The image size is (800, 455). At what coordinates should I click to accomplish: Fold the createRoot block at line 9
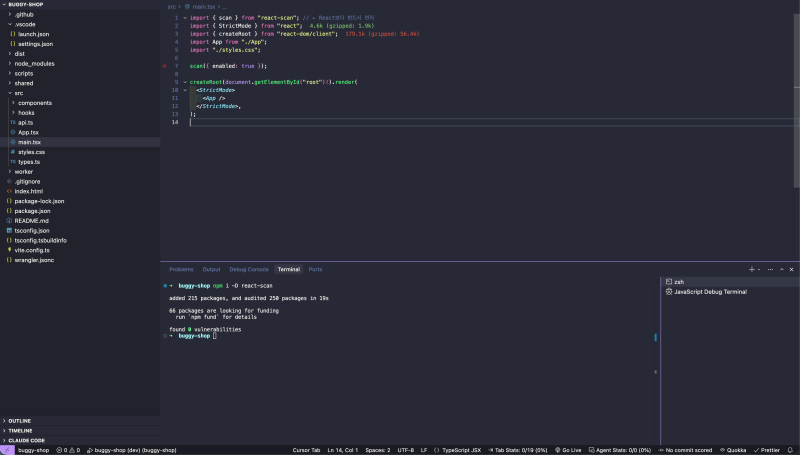(185, 82)
